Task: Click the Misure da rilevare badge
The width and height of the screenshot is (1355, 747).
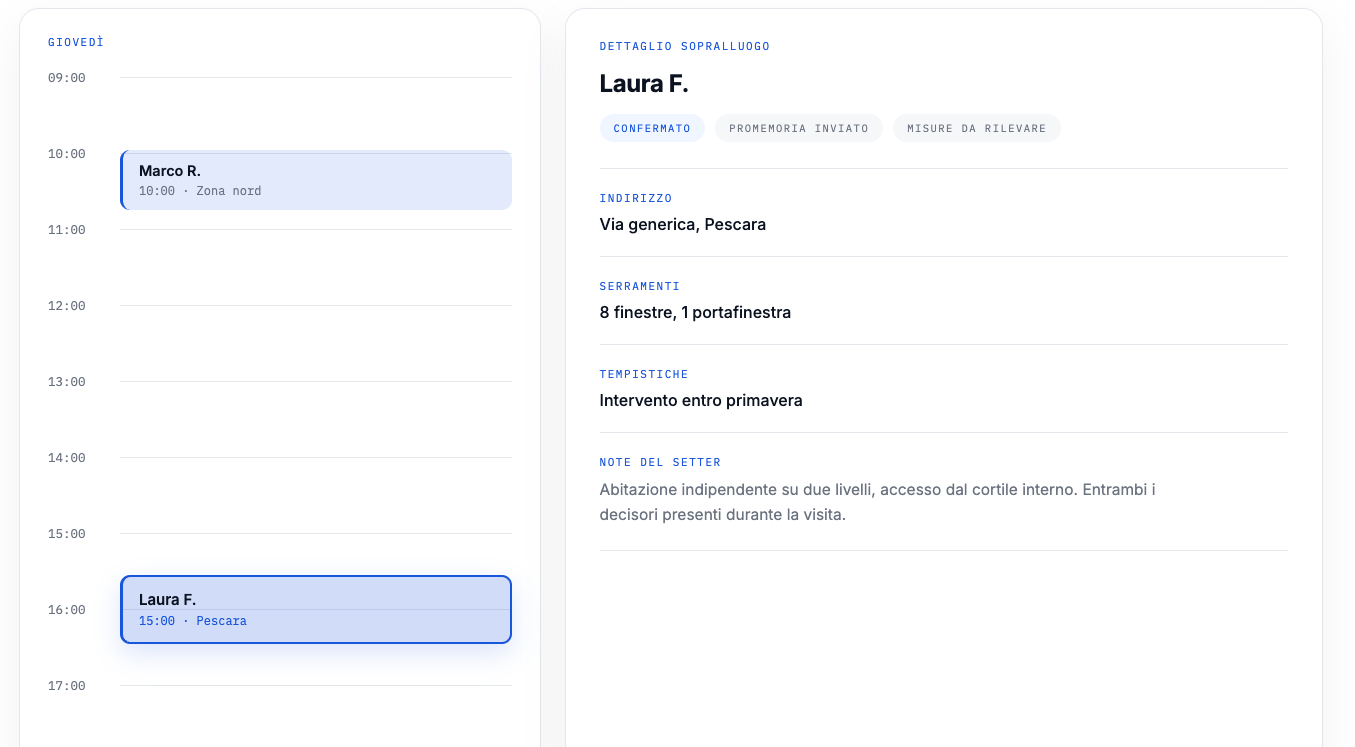Action: tap(977, 128)
